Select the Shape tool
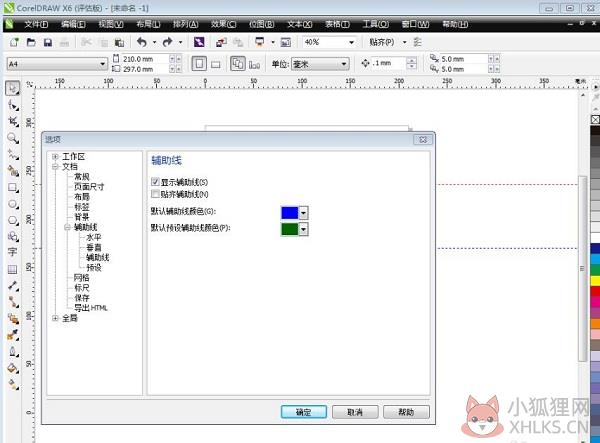The height and width of the screenshot is (443, 600). 13,105
